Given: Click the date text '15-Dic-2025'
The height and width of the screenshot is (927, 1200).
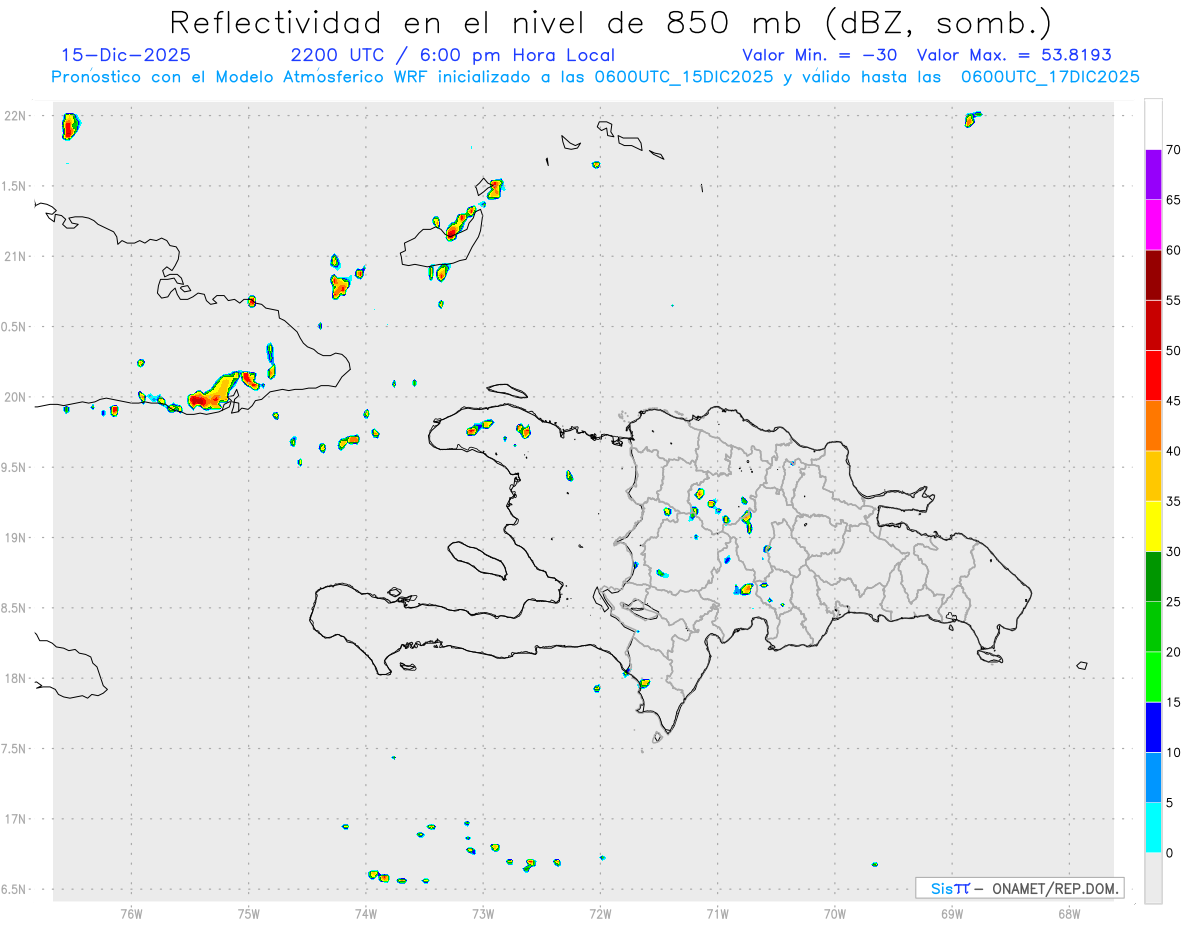Looking at the screenshot, I should click(126, 55).
